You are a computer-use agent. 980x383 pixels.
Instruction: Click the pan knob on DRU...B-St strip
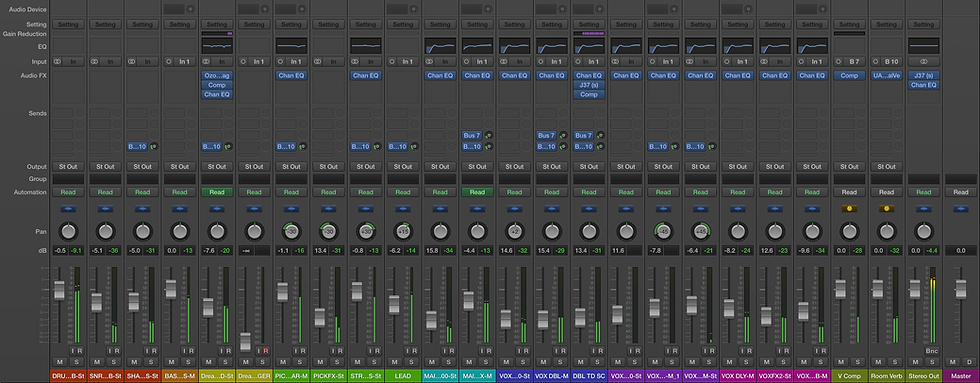pyautogui.click(x=68, y=232)
